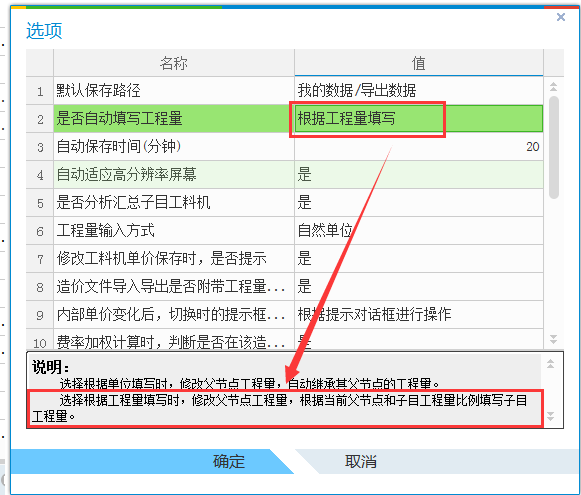
Task: Click the table scrollbar down arrow
Action: 554,339
